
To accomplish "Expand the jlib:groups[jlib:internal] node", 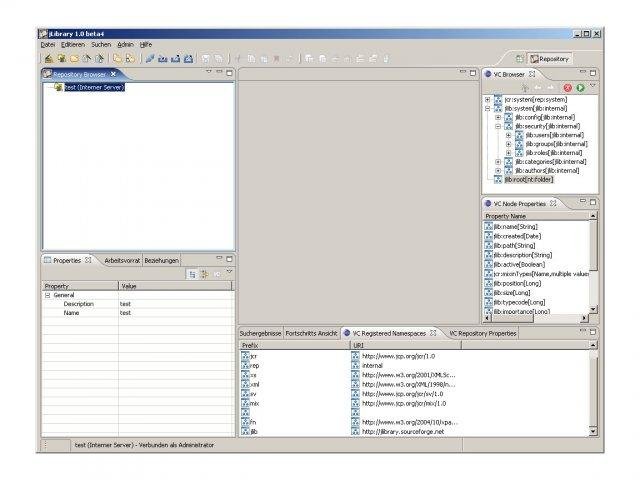I will click(509, 144).
